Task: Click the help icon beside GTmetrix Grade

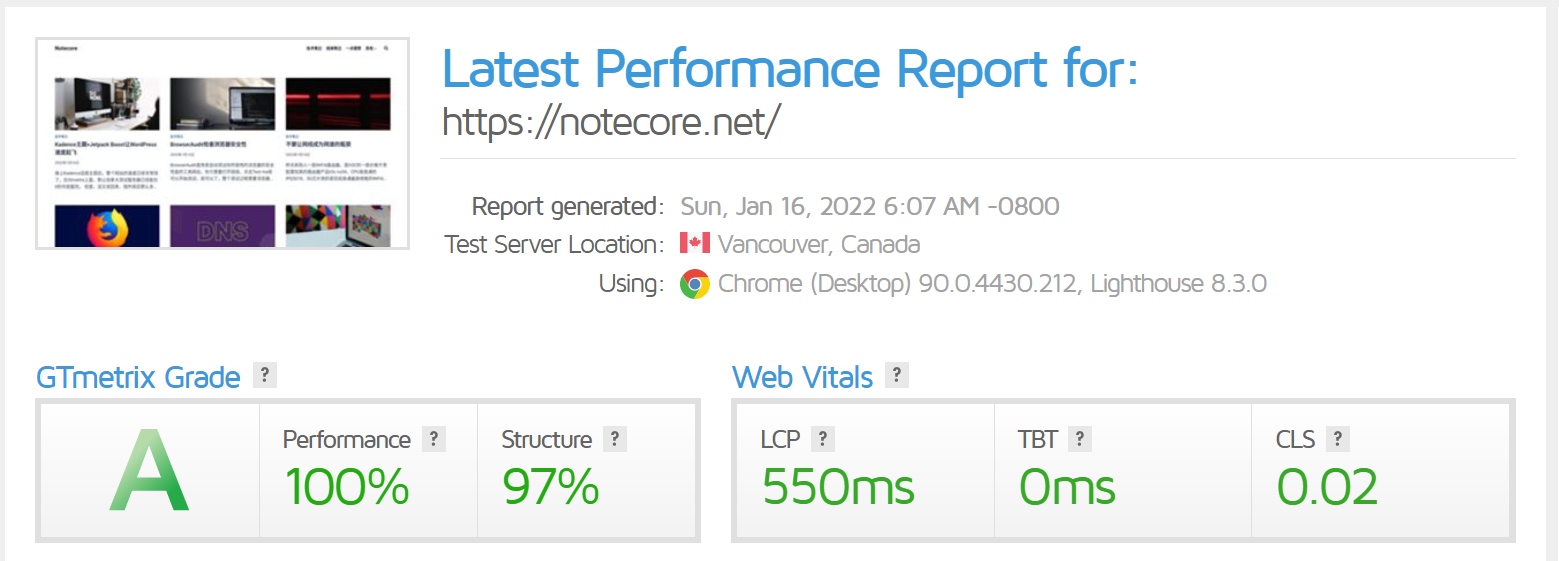Action: click(x=264, y=376)
